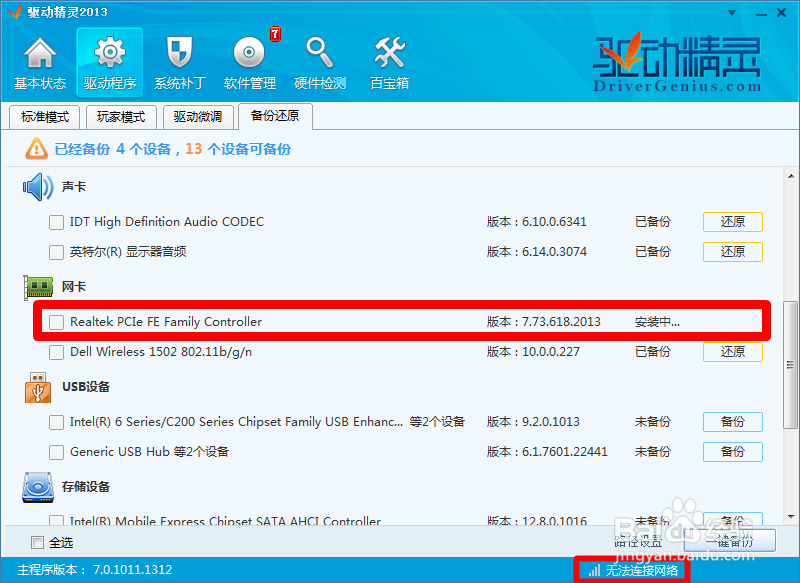The image size is (800, 583).
Task: Open 软件管理 disc section
Action: click(x=249, y=63)
